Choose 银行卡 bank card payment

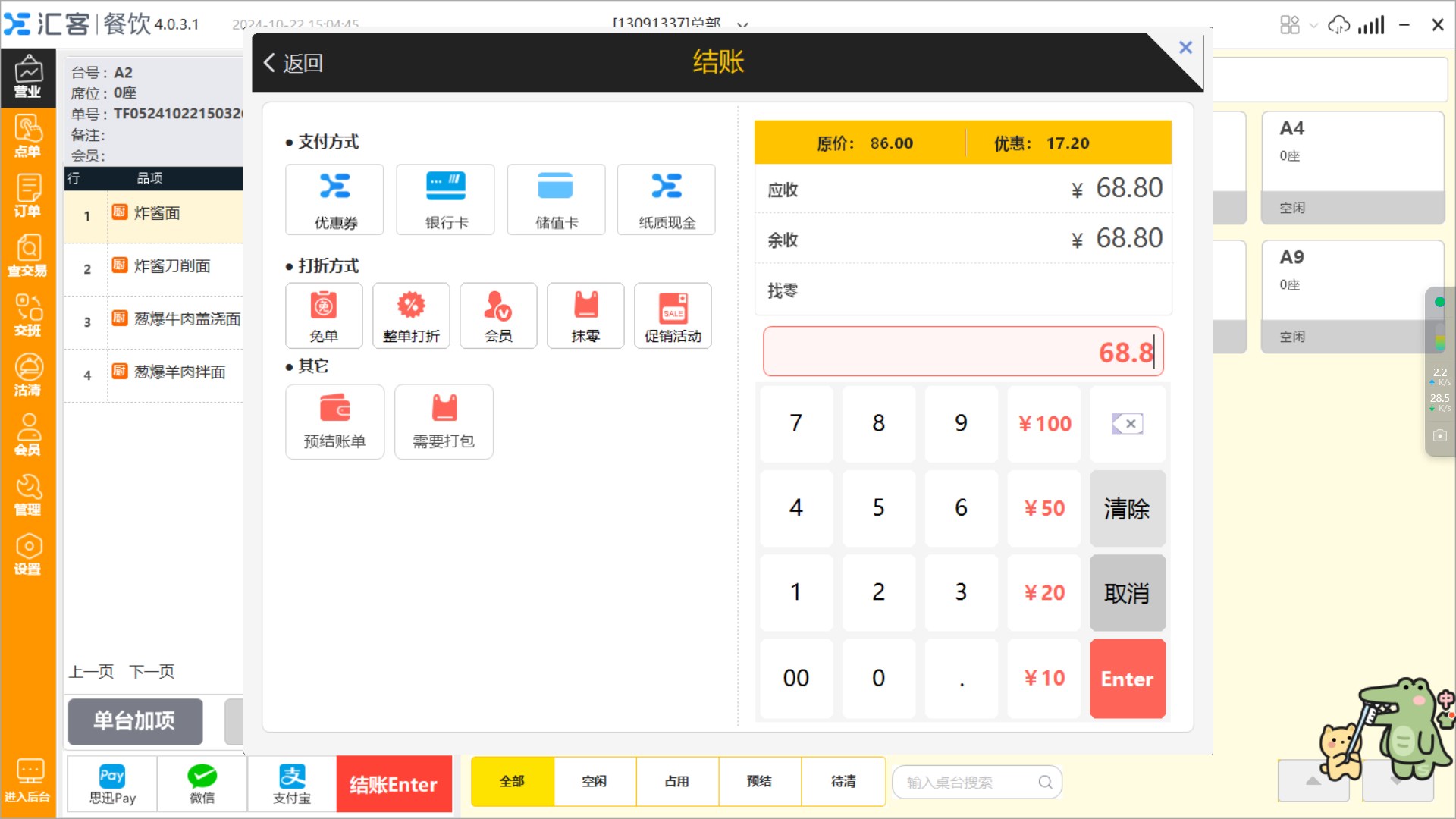click(446, 199)
